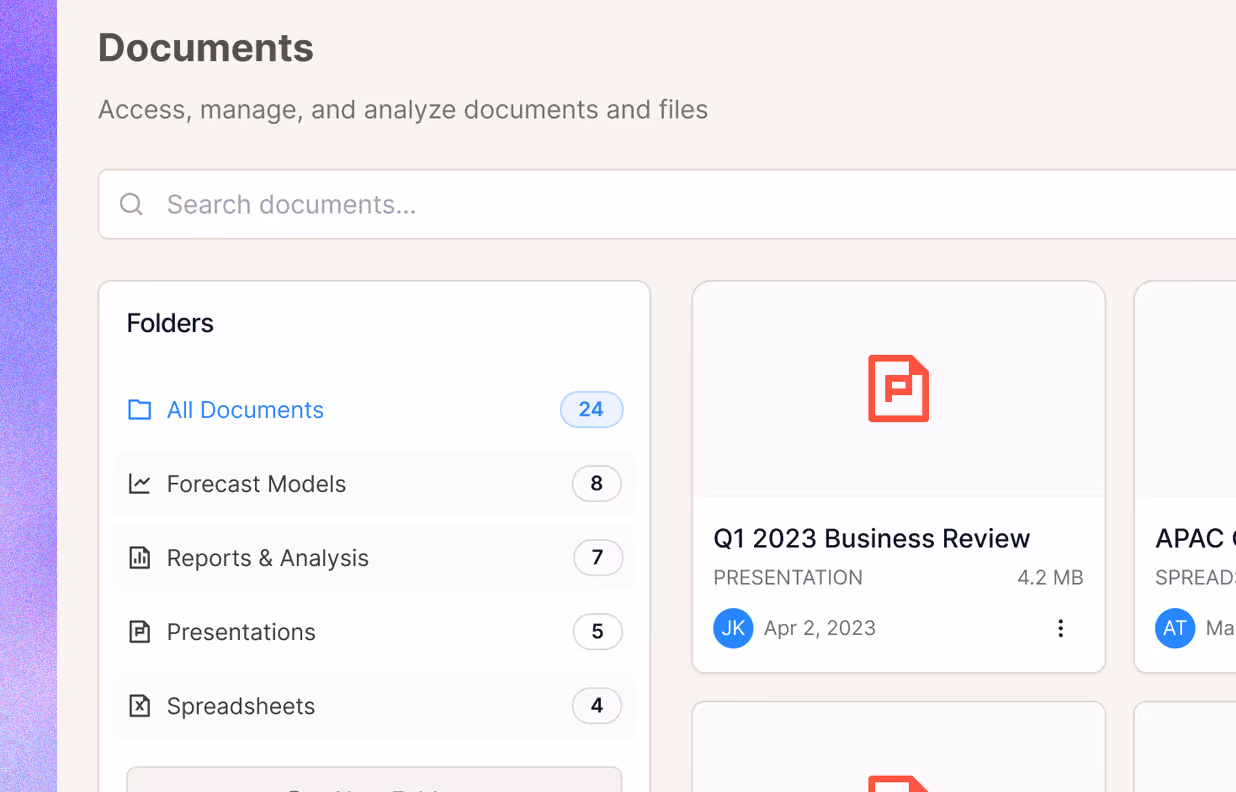Image resolution: width=1236 pixels, height=792 pixels.
Task: Open the Reports & Analysis folder
Action: pyautogui.click(x=375, y=558)
